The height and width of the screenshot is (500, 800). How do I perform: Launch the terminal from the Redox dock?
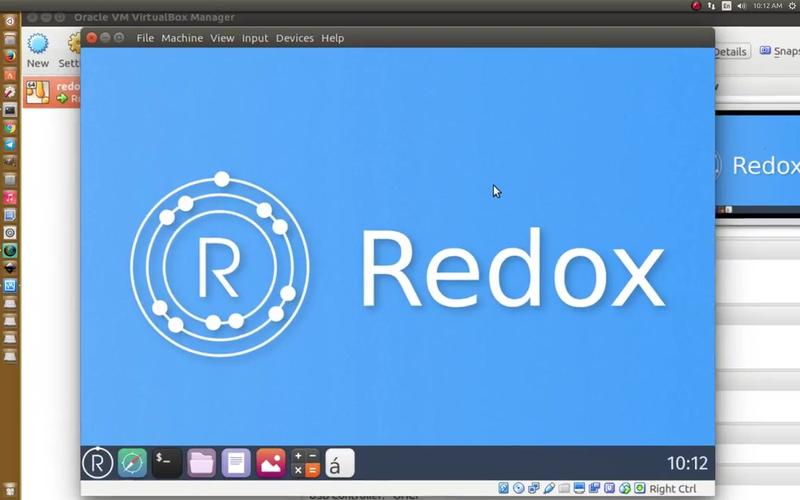[x=166, y=463]
